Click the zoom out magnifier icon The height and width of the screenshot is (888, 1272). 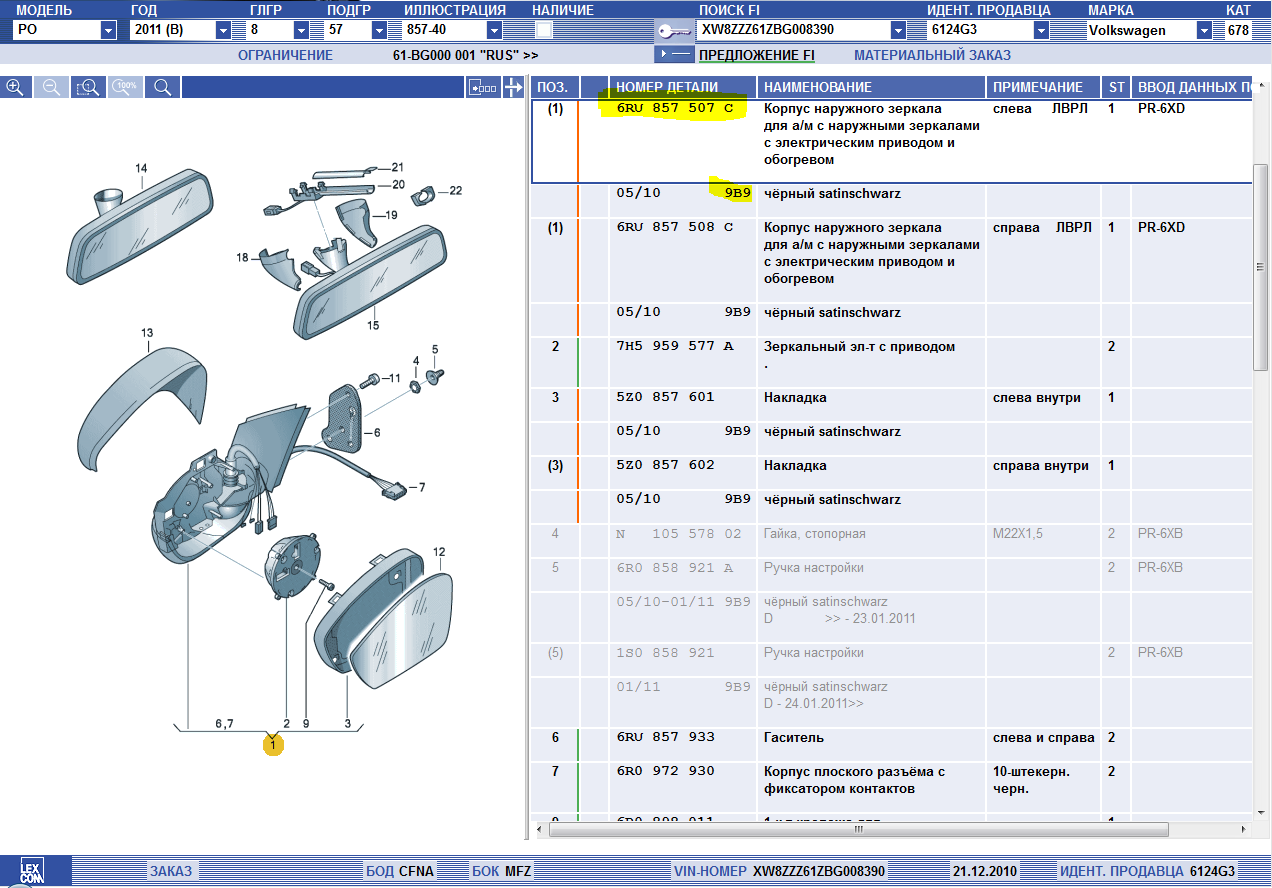point(52,87)
